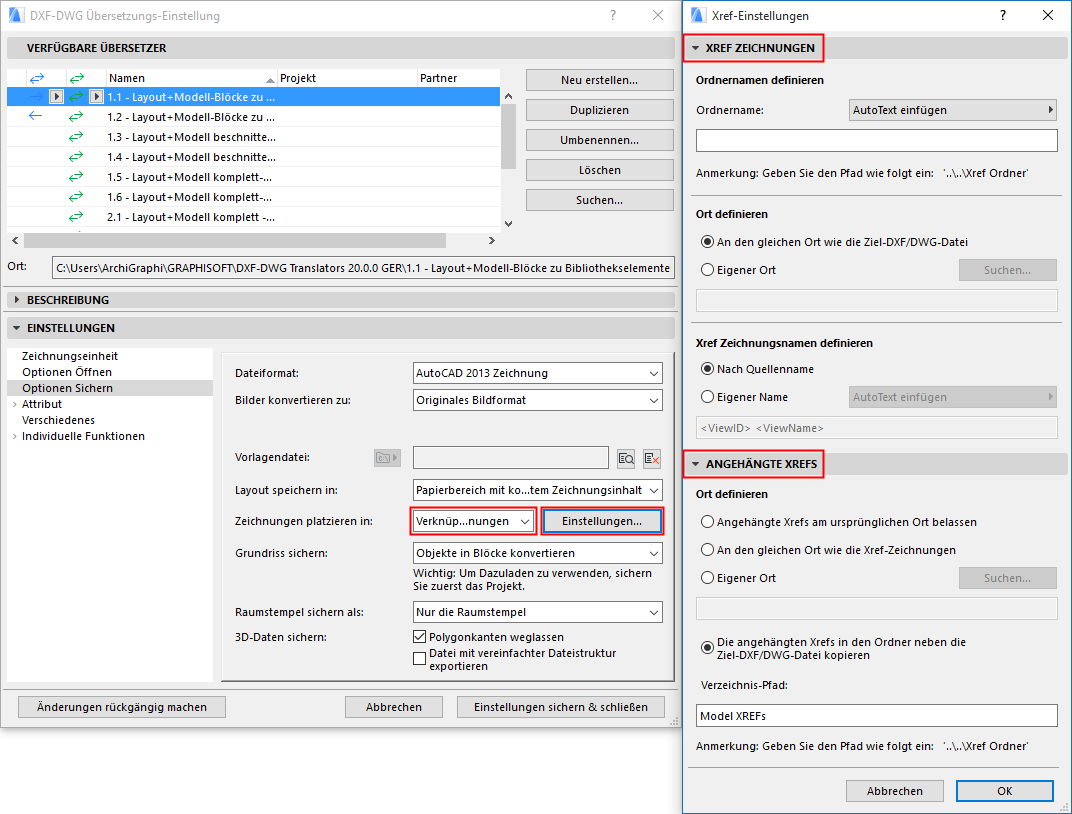Screen dimensions: 1072x814
Task: Click 'Suchen...' button beside translator list
Action: pyautogui.click(x=600, y=200)
